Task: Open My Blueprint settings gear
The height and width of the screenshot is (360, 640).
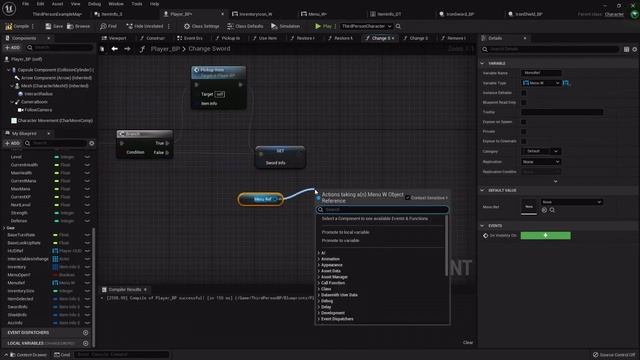Action: click(x=91, y=143)
